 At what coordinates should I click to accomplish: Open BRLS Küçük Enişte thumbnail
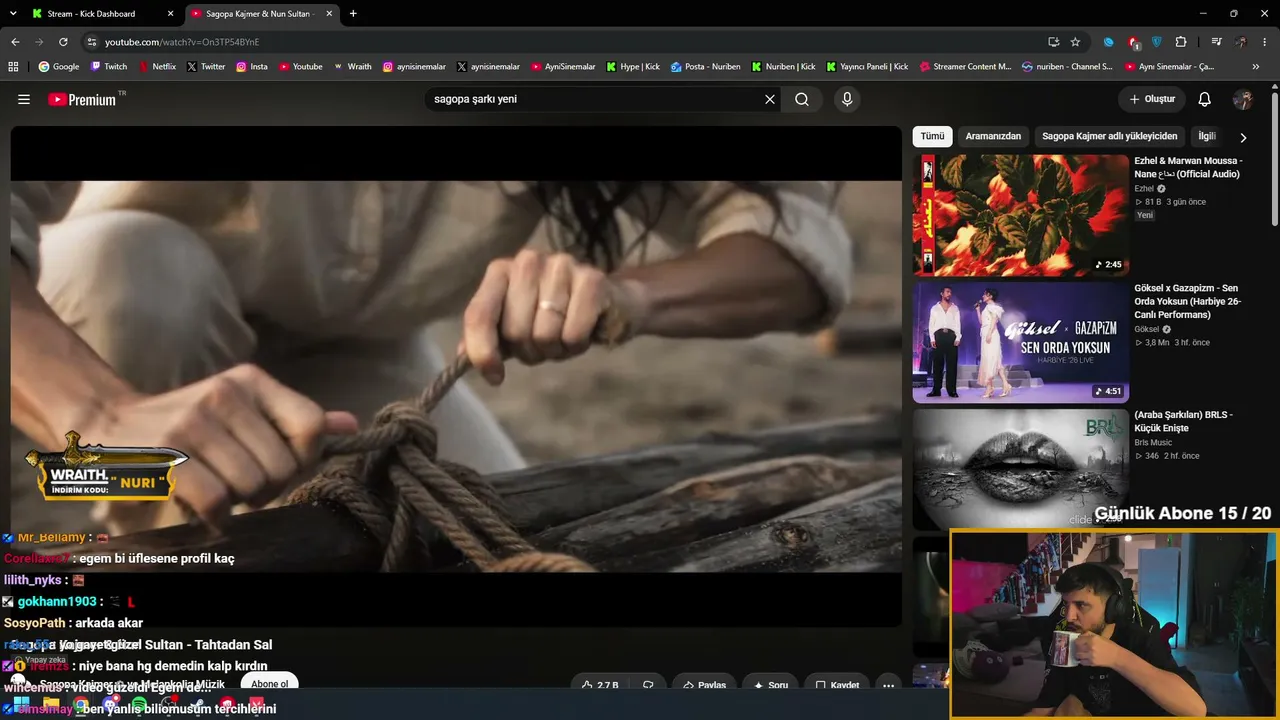pyautogui.click(x=1020, y=469)
